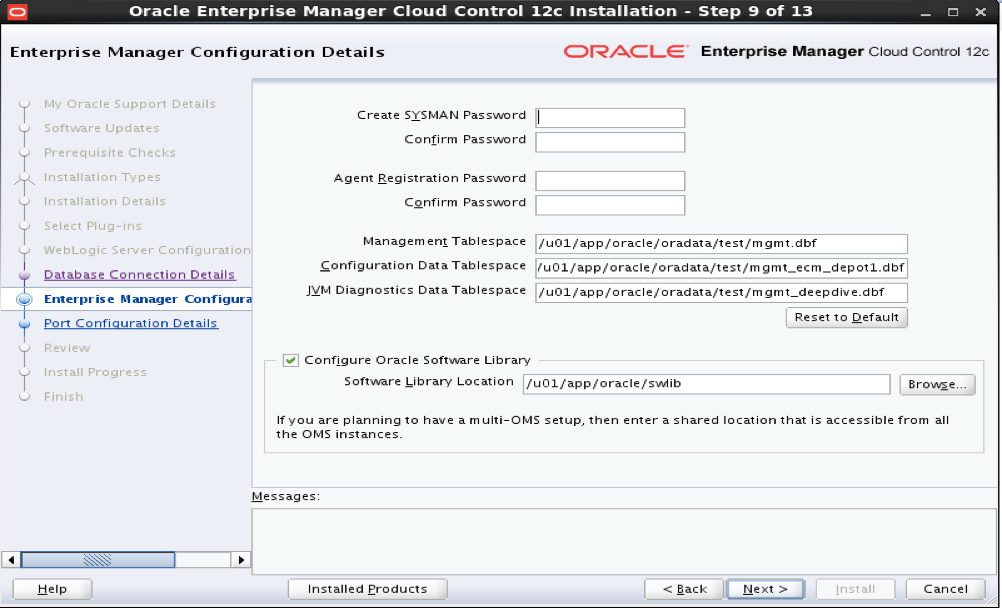Close the installer window
The height and width of the screenshot is (610, 1002).
tap(981, 12)
